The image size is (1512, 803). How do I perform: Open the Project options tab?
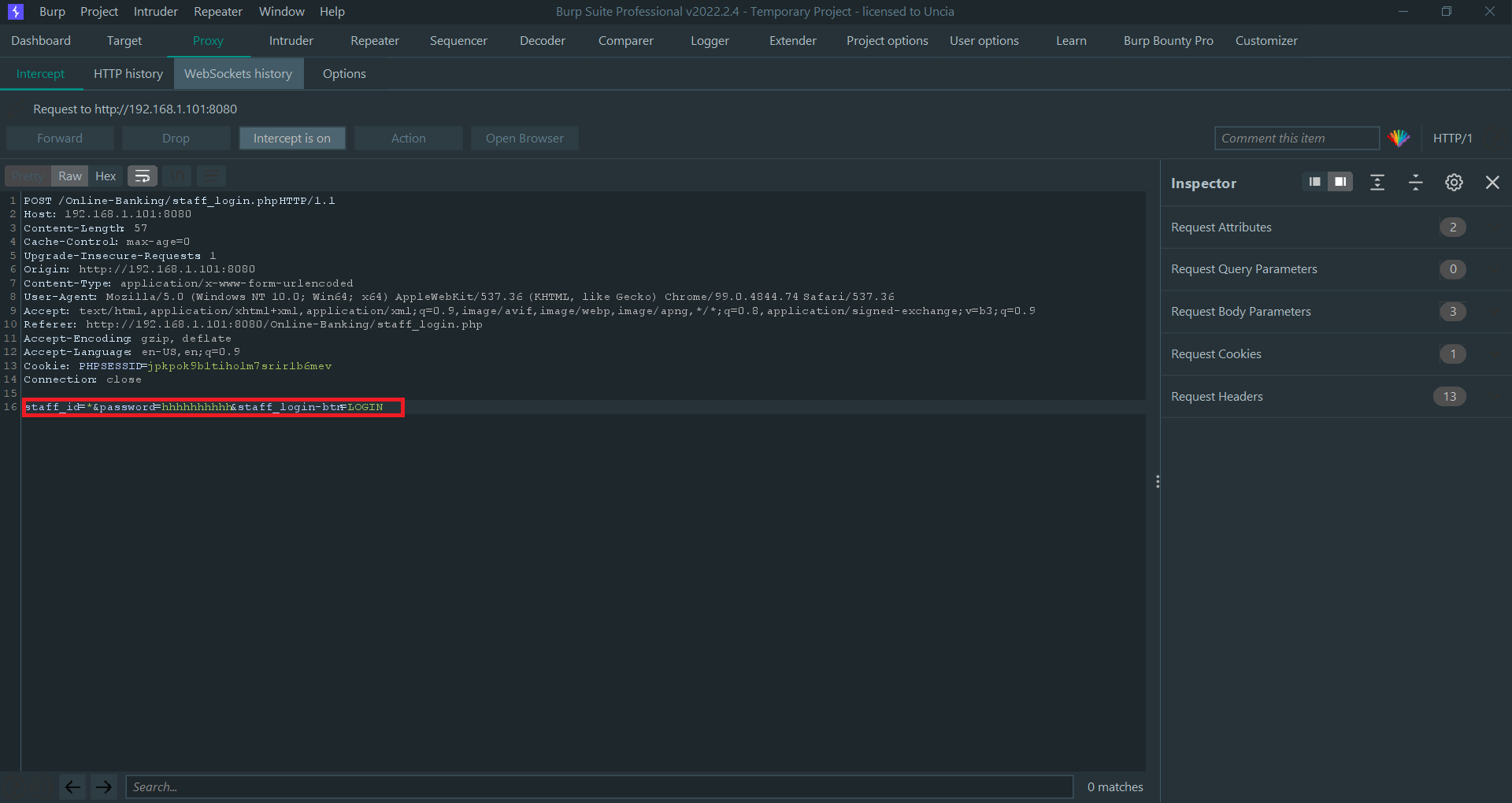point(888,41)
